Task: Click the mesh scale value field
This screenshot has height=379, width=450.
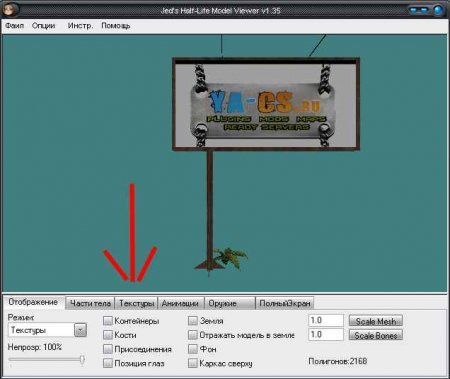Action: (325, 321)
